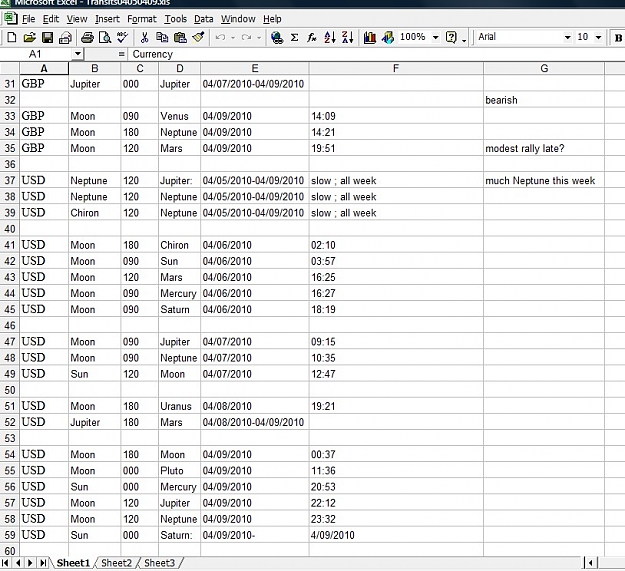Click the Format Painter brush icon

[198, 37]
